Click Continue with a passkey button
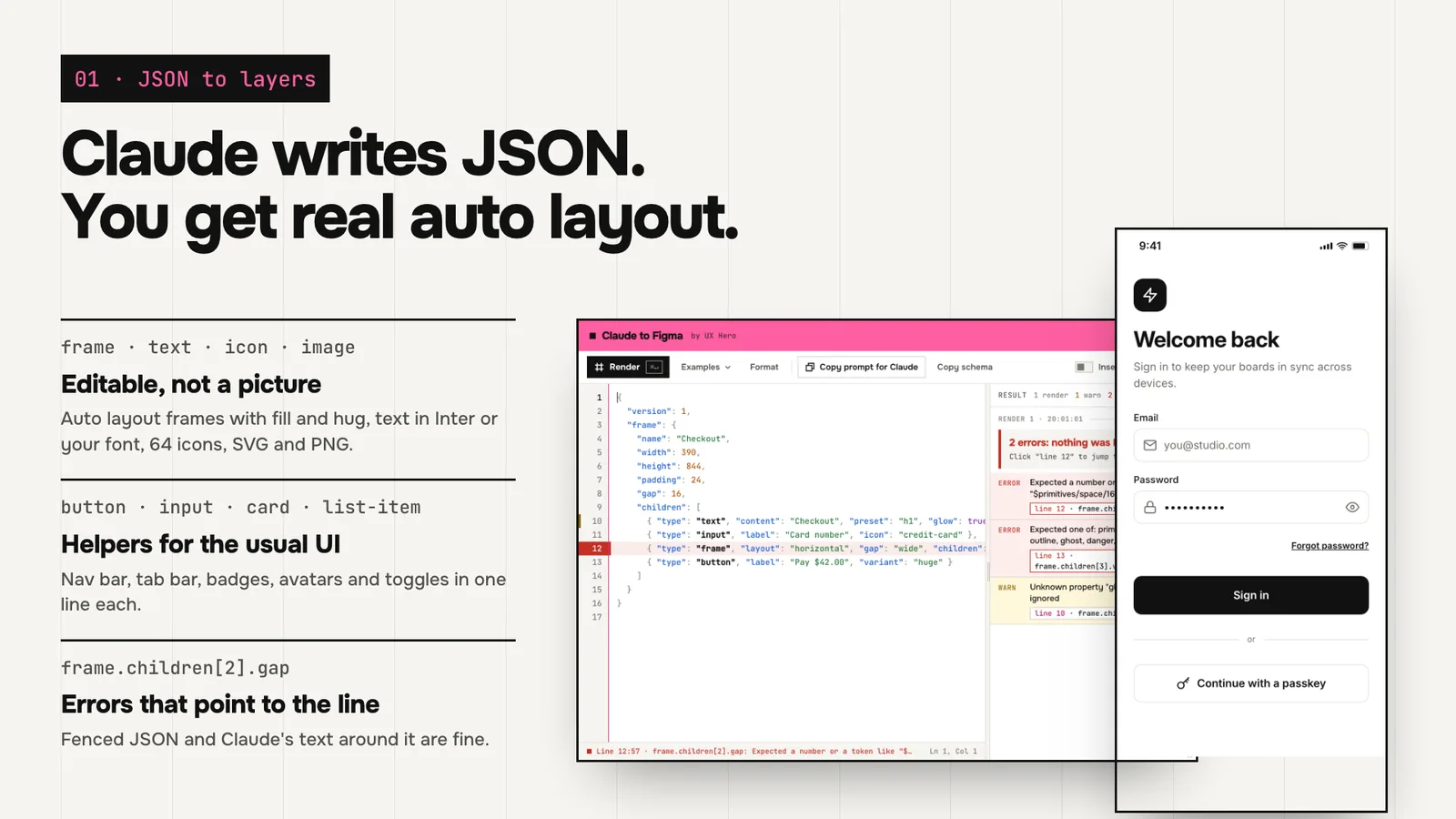 pyautogui.click(x=1251, y=683)
